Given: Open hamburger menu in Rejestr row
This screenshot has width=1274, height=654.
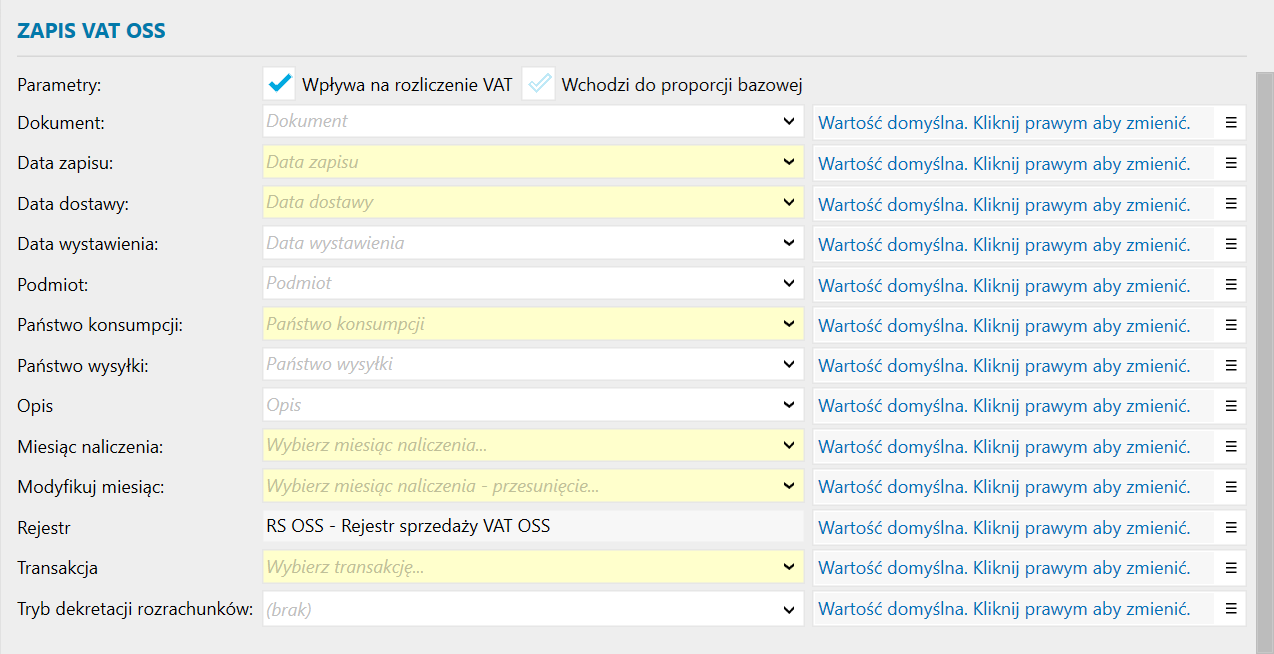Looking at the screenshot, I should coord(1231,527).
